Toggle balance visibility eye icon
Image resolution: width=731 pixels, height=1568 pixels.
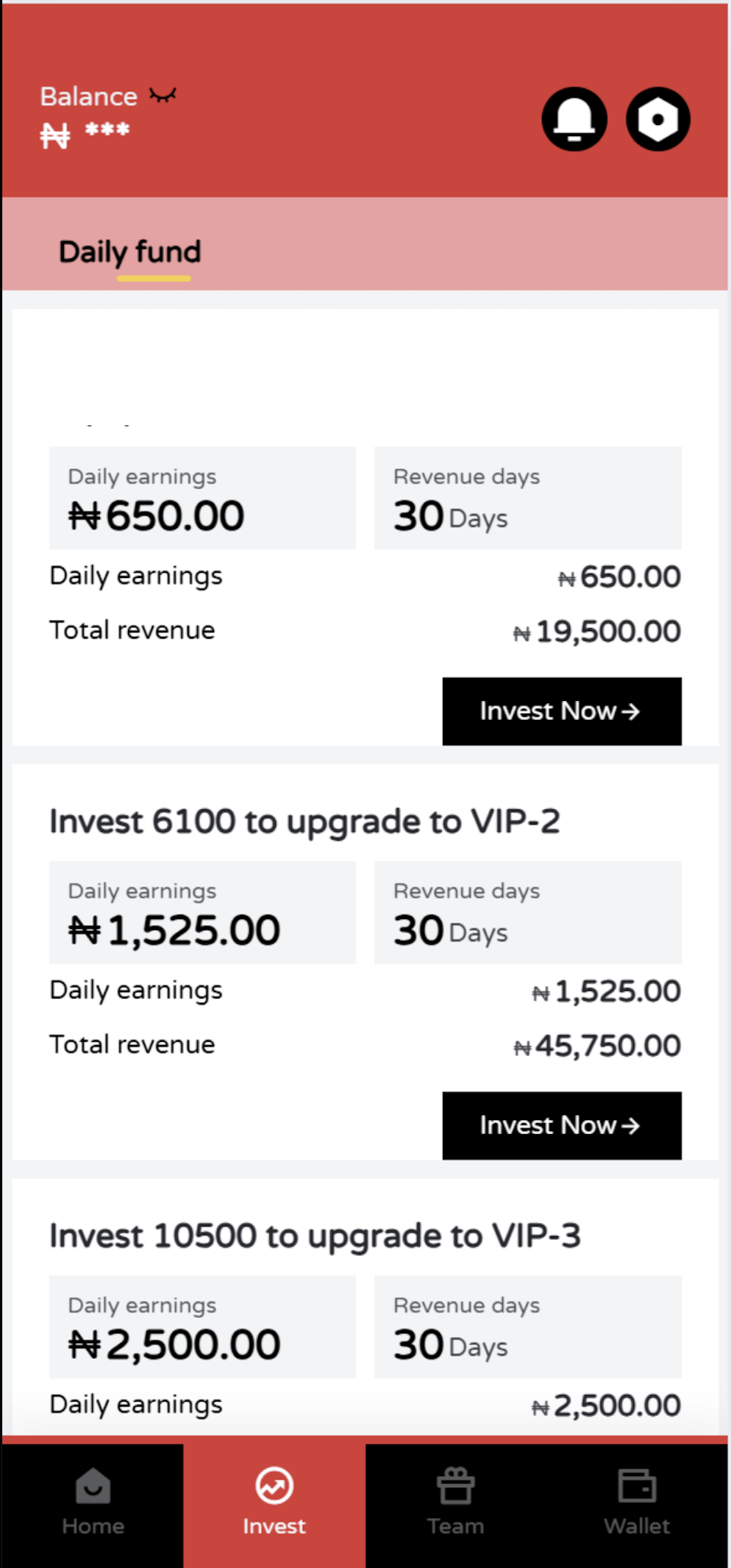click(163, 96)
